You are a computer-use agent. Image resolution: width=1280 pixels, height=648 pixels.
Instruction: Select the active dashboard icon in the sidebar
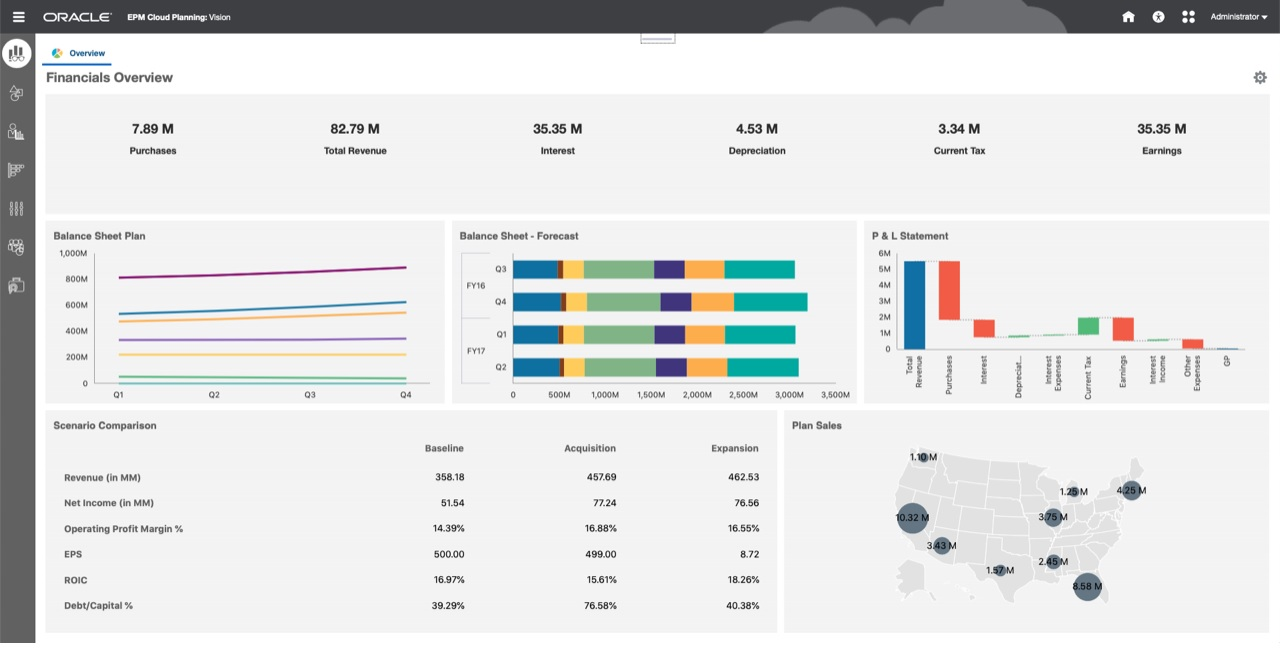[x=16, y=53]
